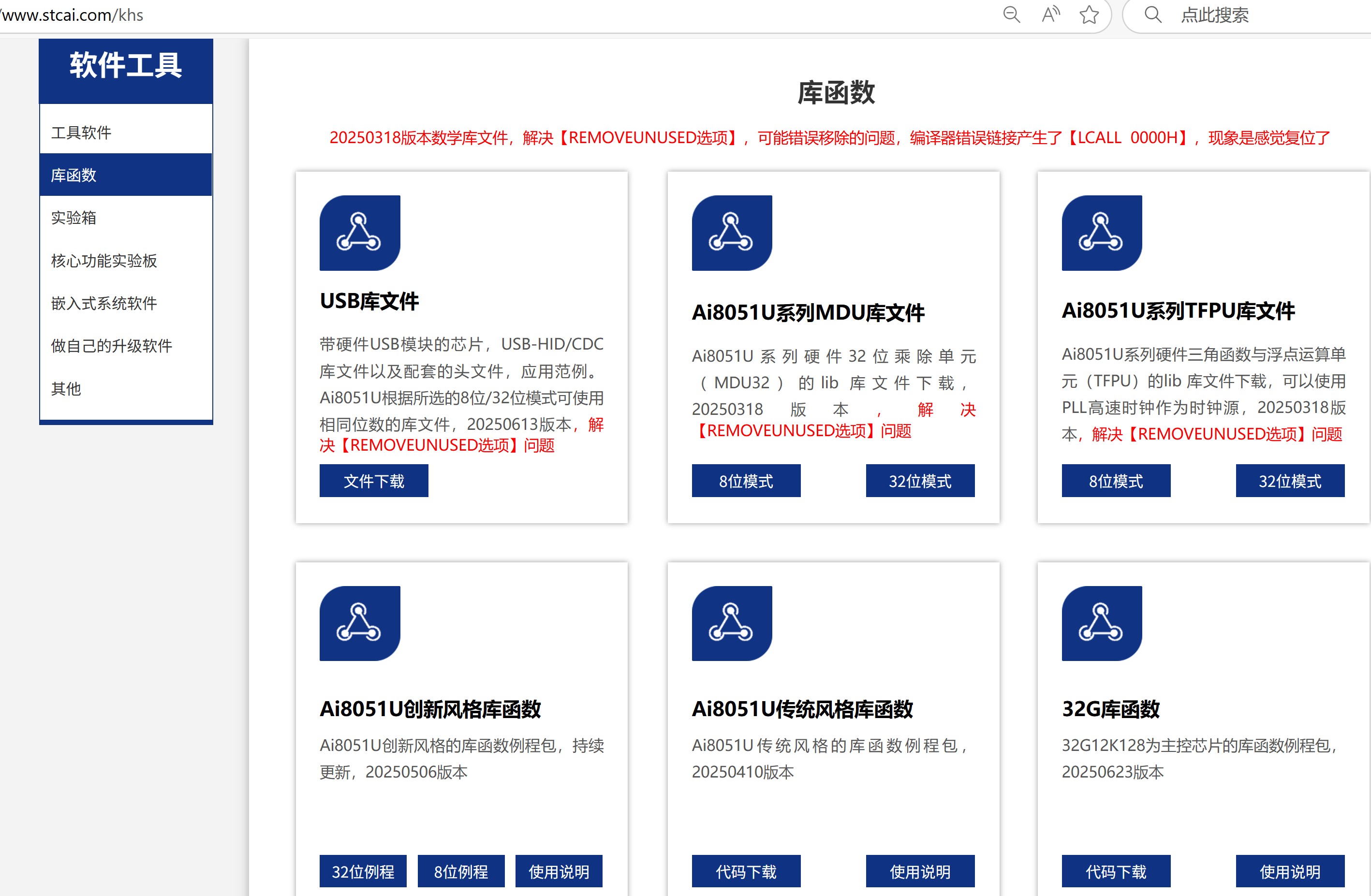Click the 32G库函数 title
Image resolution: width=1371 pixels, height=896 pixels.
[1111, 709]
